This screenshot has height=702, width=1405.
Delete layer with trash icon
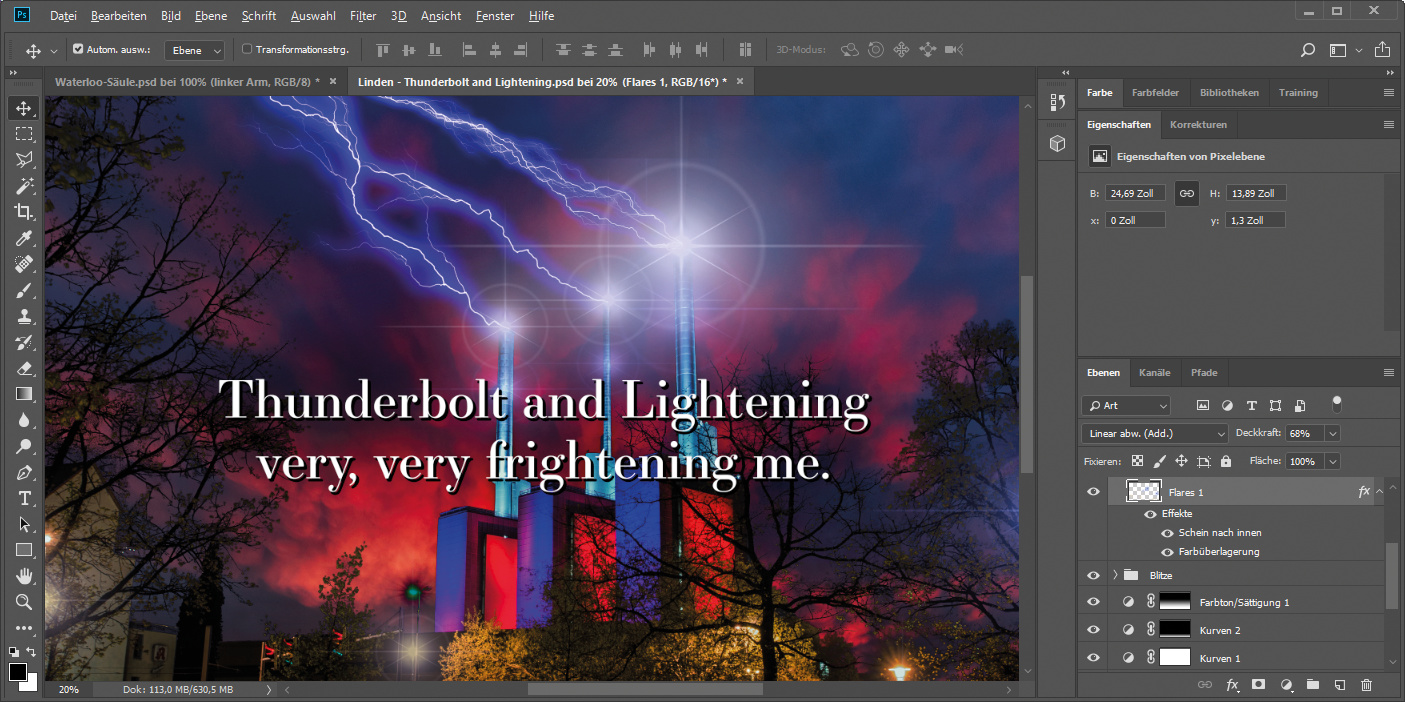[1366, 685]
